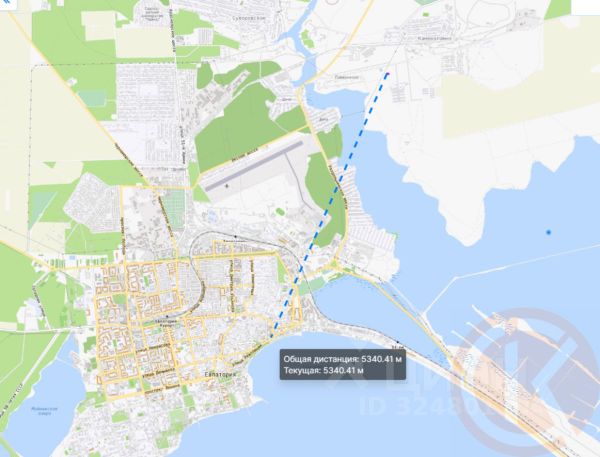Click the 31 км railway stop marker
Screen dimensions: 600x457
click(398, 341)
